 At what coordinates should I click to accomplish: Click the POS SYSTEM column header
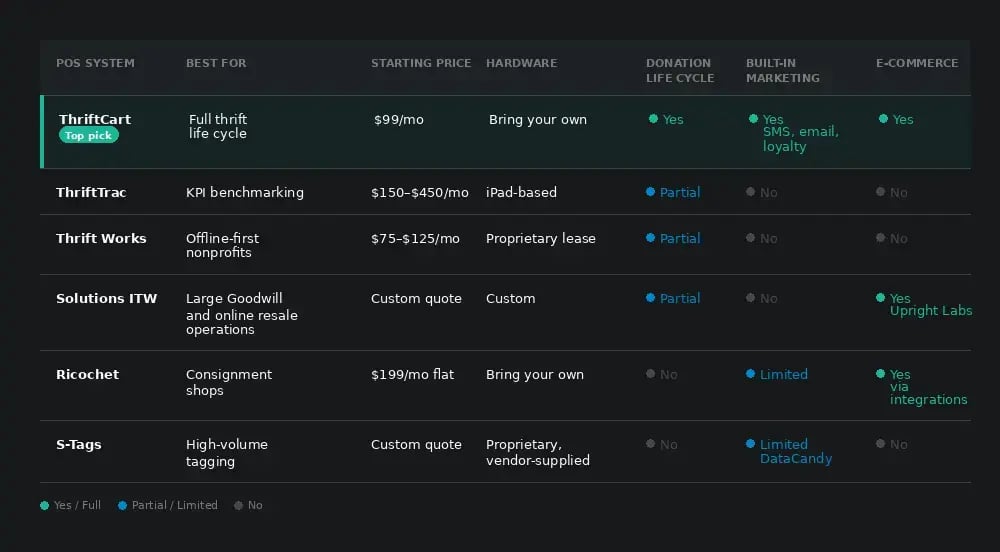[95, 63]
